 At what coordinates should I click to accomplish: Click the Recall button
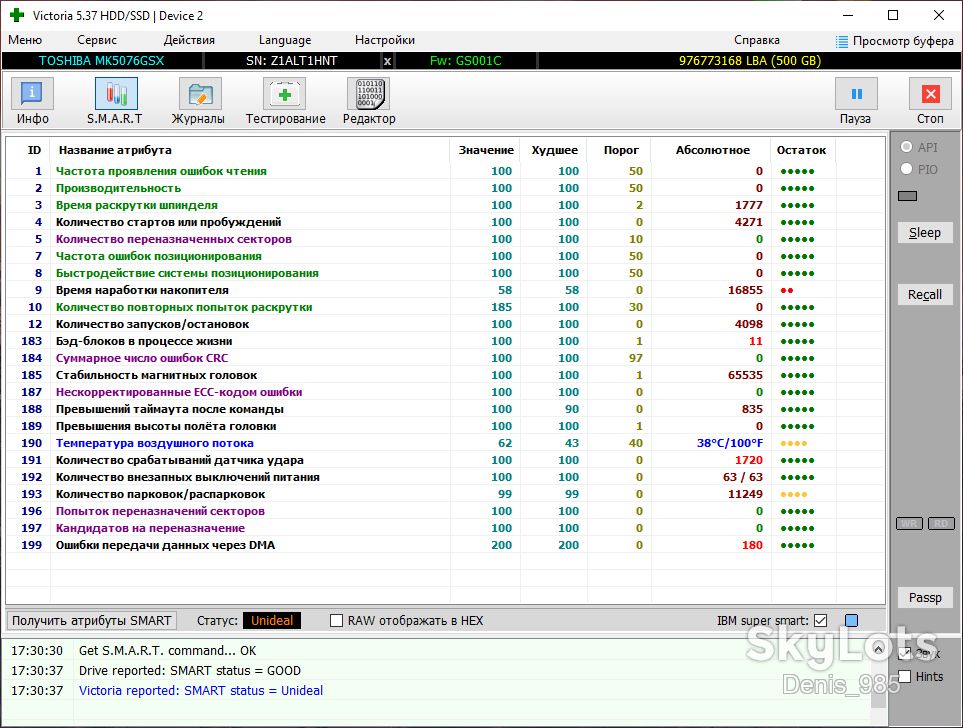click(x=925, y=295)
